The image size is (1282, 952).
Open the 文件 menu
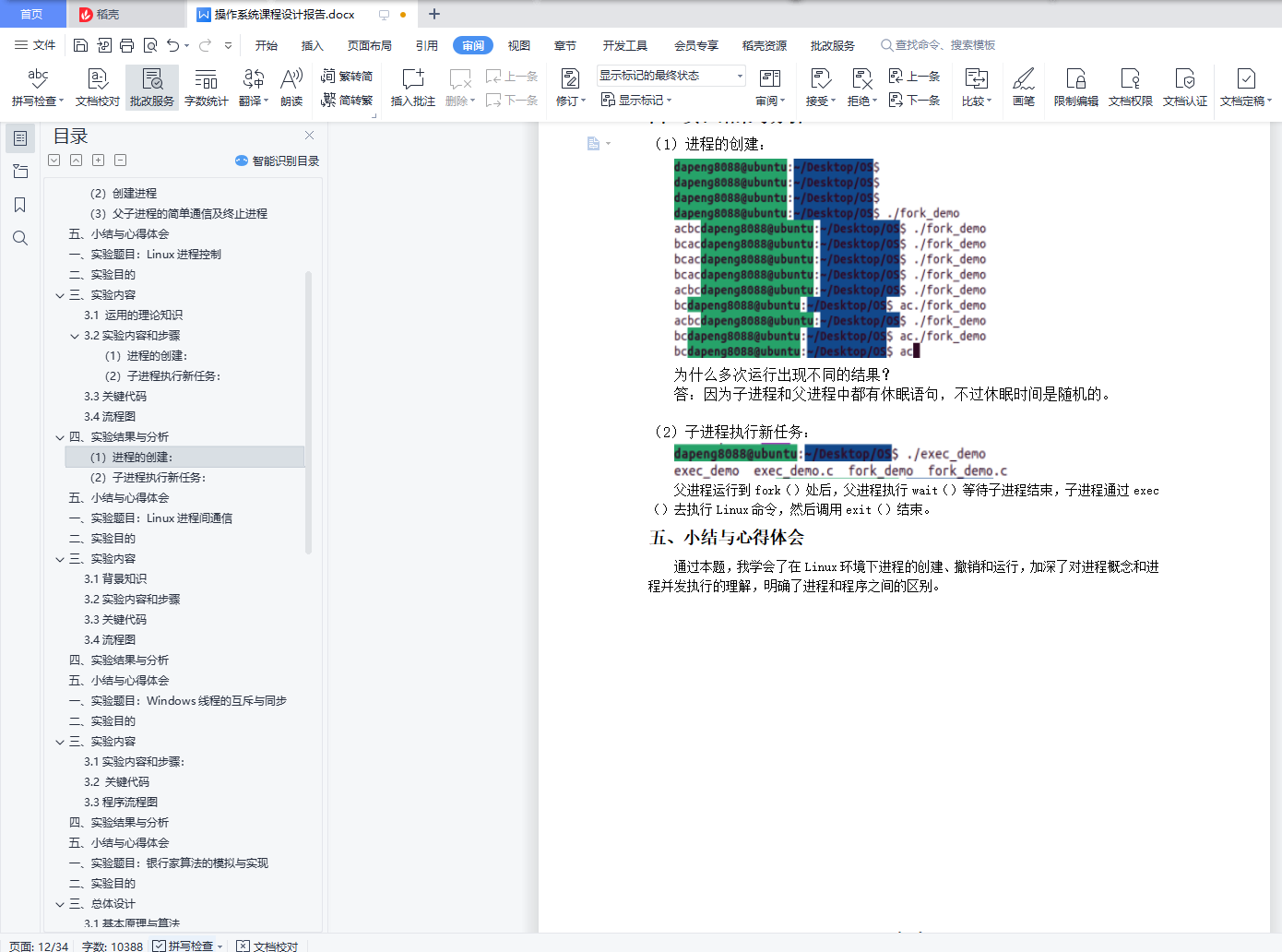pos(35,45)
